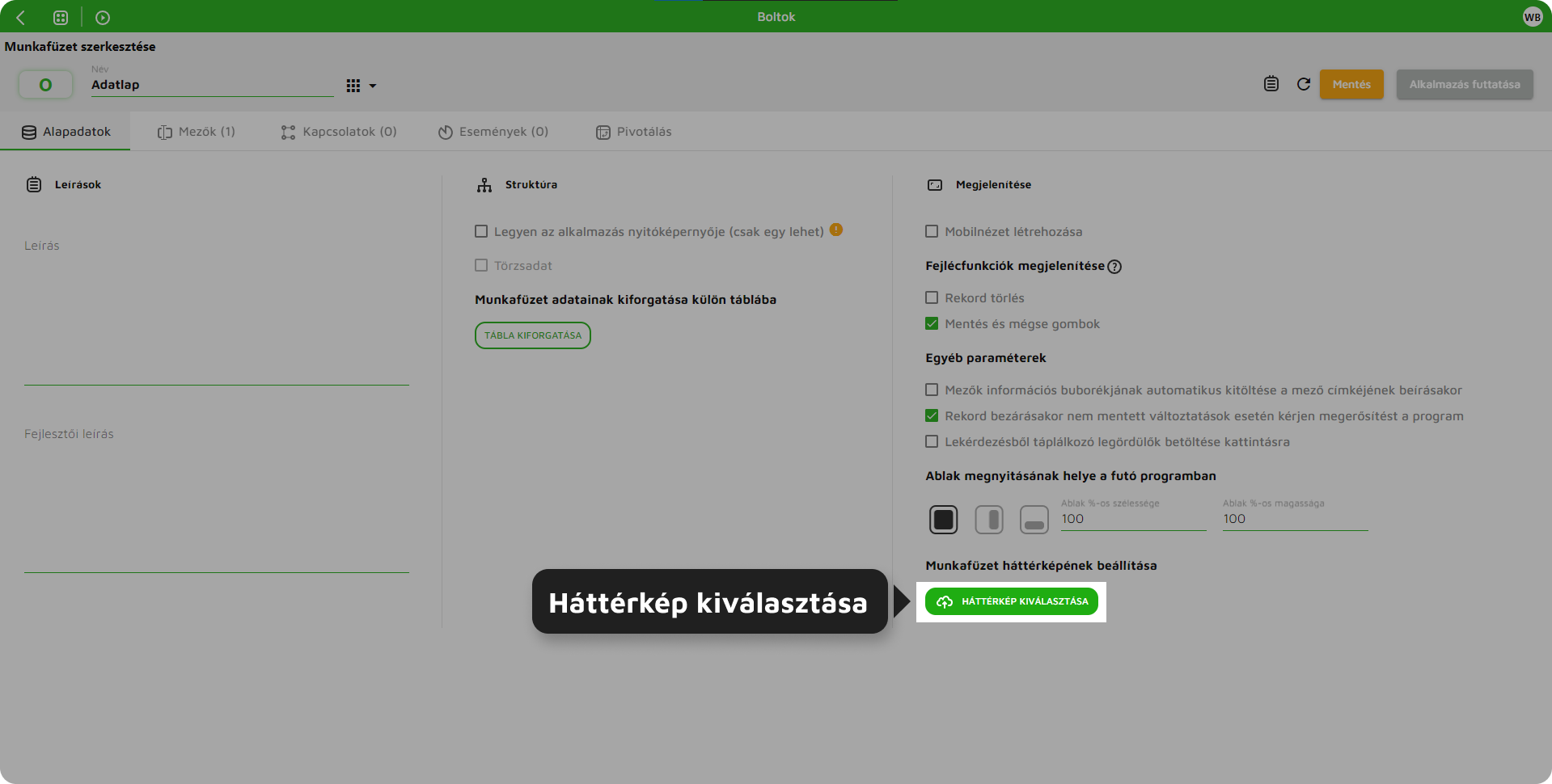Open the notes list icon near Mentés

click(1271, 84)
